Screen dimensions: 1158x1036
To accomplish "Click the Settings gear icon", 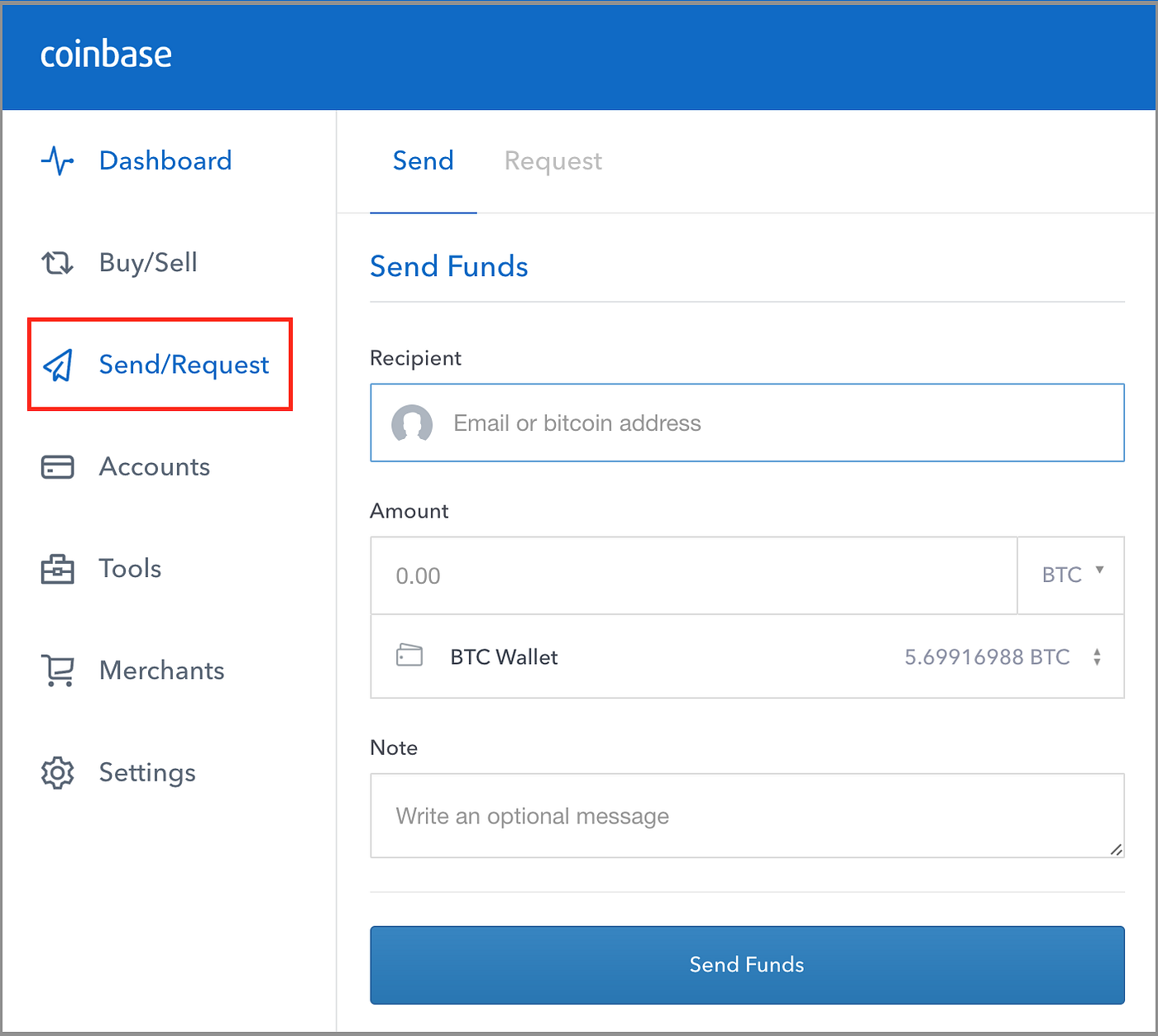I will 57,772.
